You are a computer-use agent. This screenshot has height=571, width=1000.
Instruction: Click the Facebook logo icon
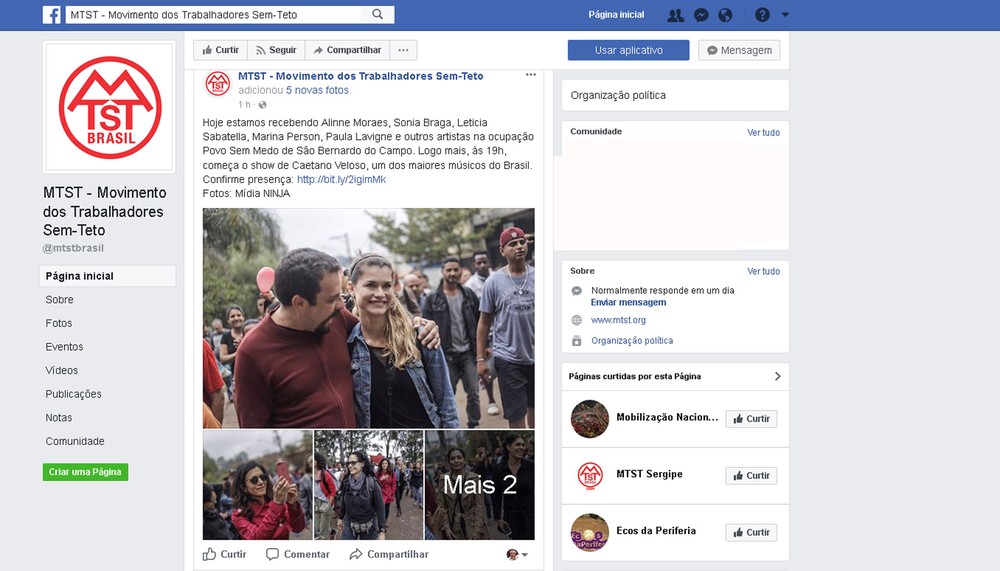click(51, 15)
